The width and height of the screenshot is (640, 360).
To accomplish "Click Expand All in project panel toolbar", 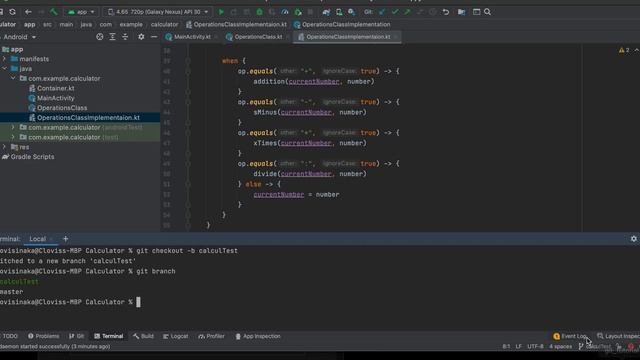I will (112, 37).
